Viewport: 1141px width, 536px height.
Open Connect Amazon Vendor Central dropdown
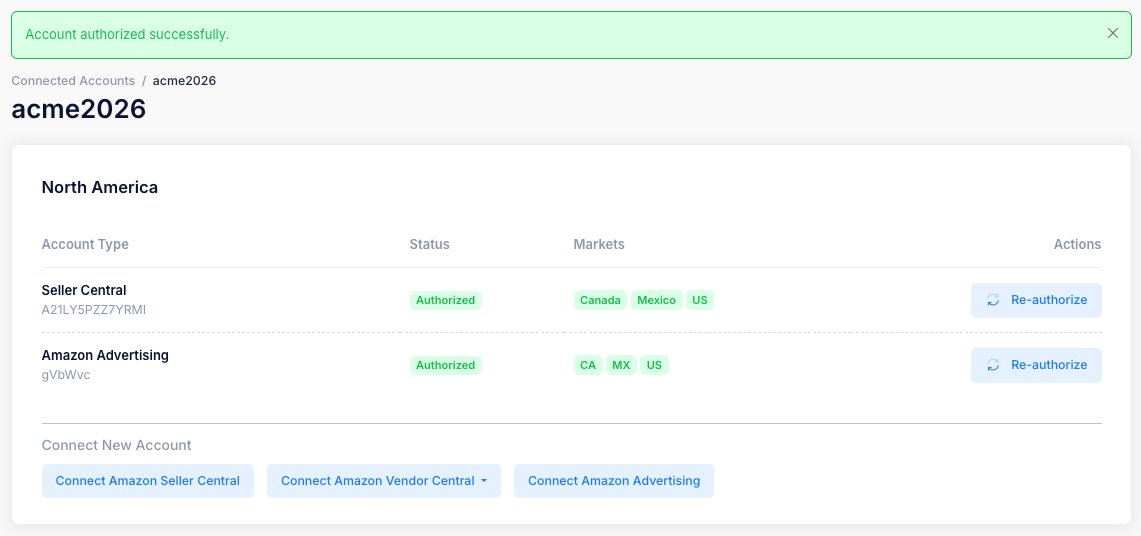pyautogui.click(x=383, y=481)
